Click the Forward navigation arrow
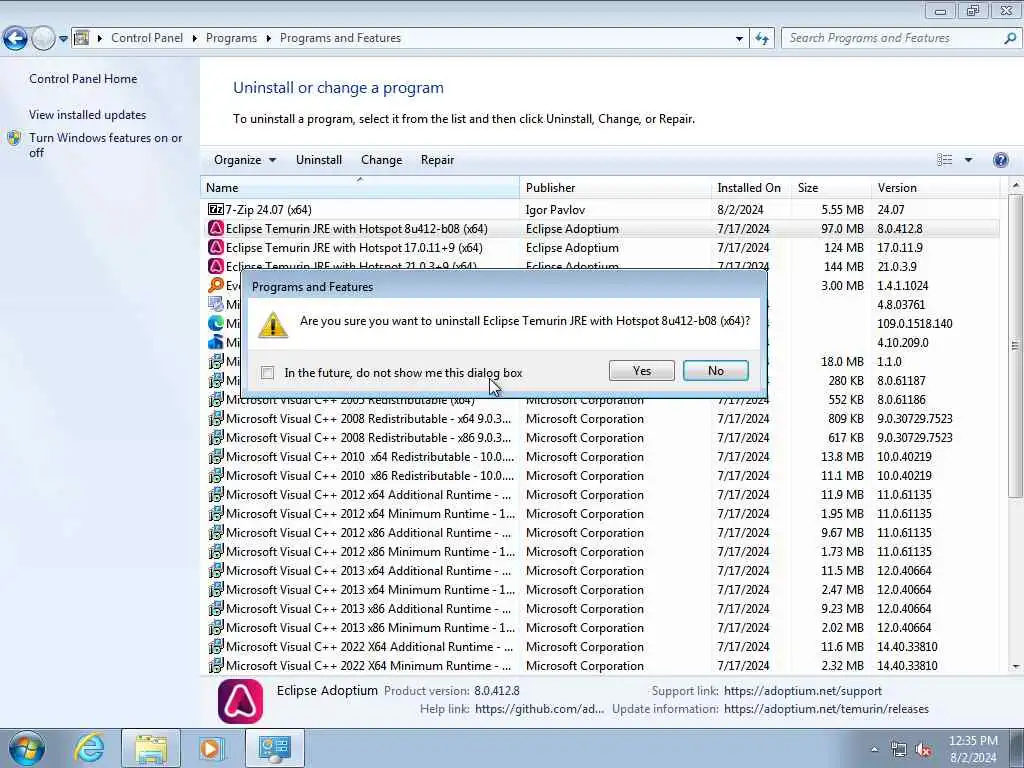The width and height of the screenshot is (1024, 768). pos(43,38)
